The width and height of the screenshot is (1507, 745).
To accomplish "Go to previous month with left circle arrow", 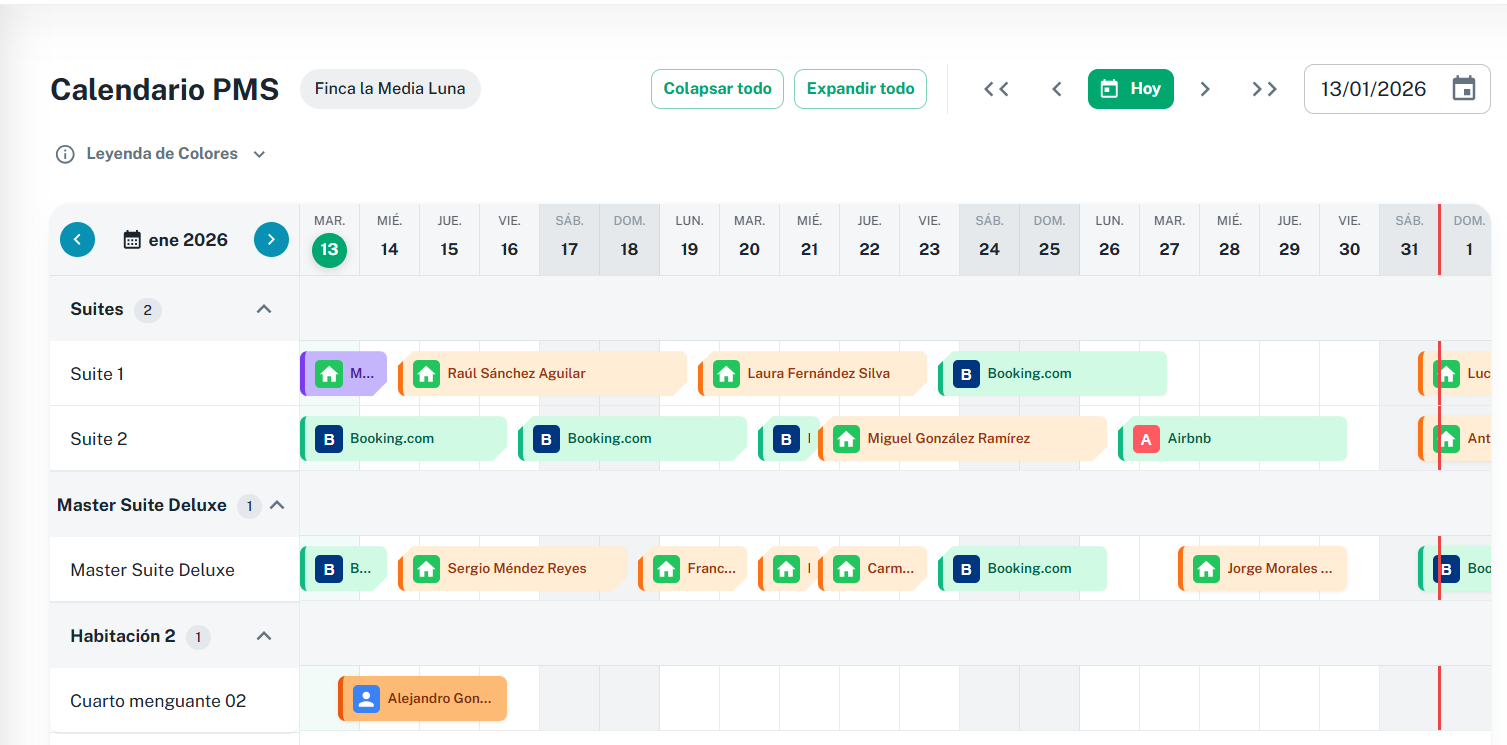I will [78, 240].
